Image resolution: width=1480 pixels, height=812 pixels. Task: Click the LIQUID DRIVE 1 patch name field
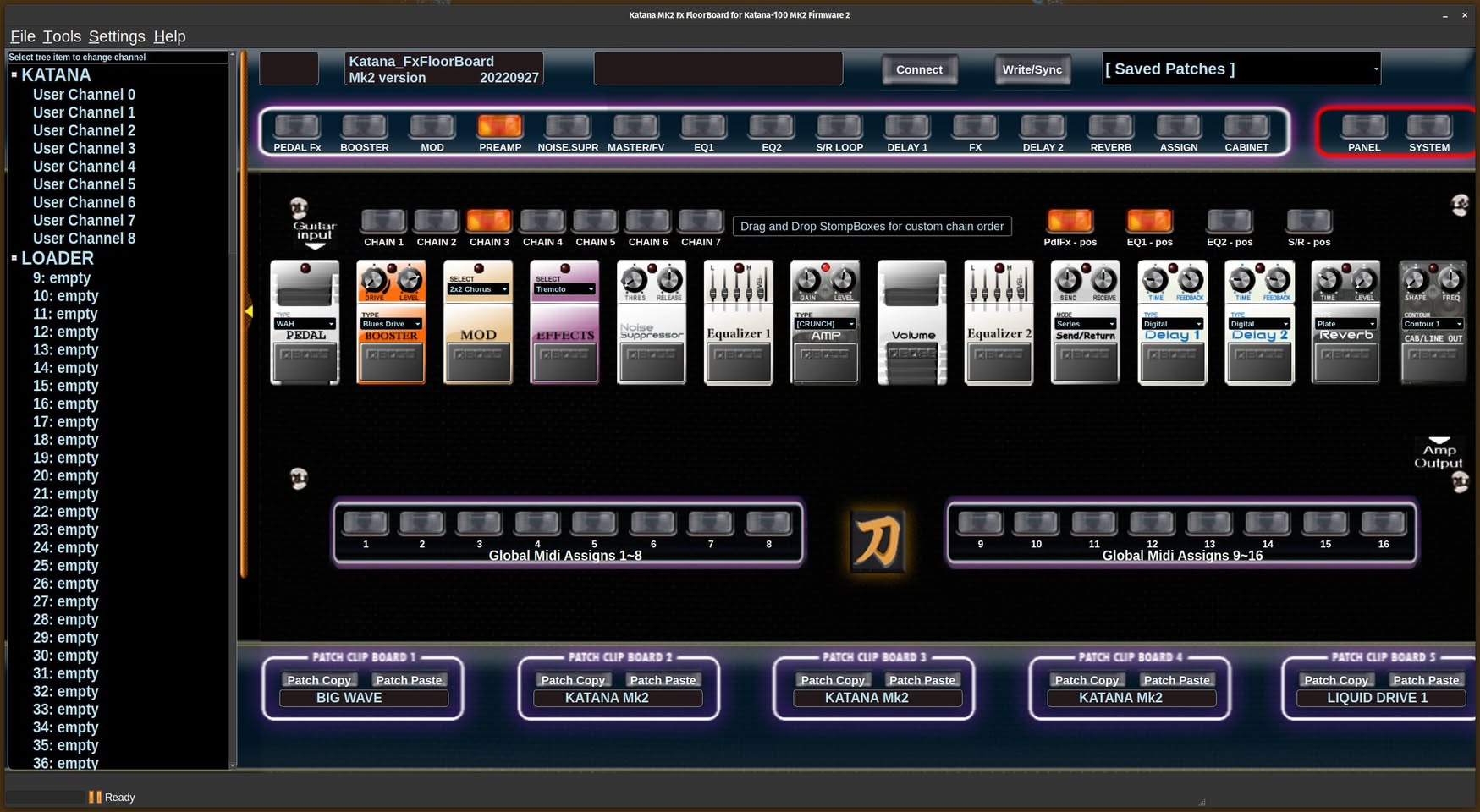(1380, 698)
